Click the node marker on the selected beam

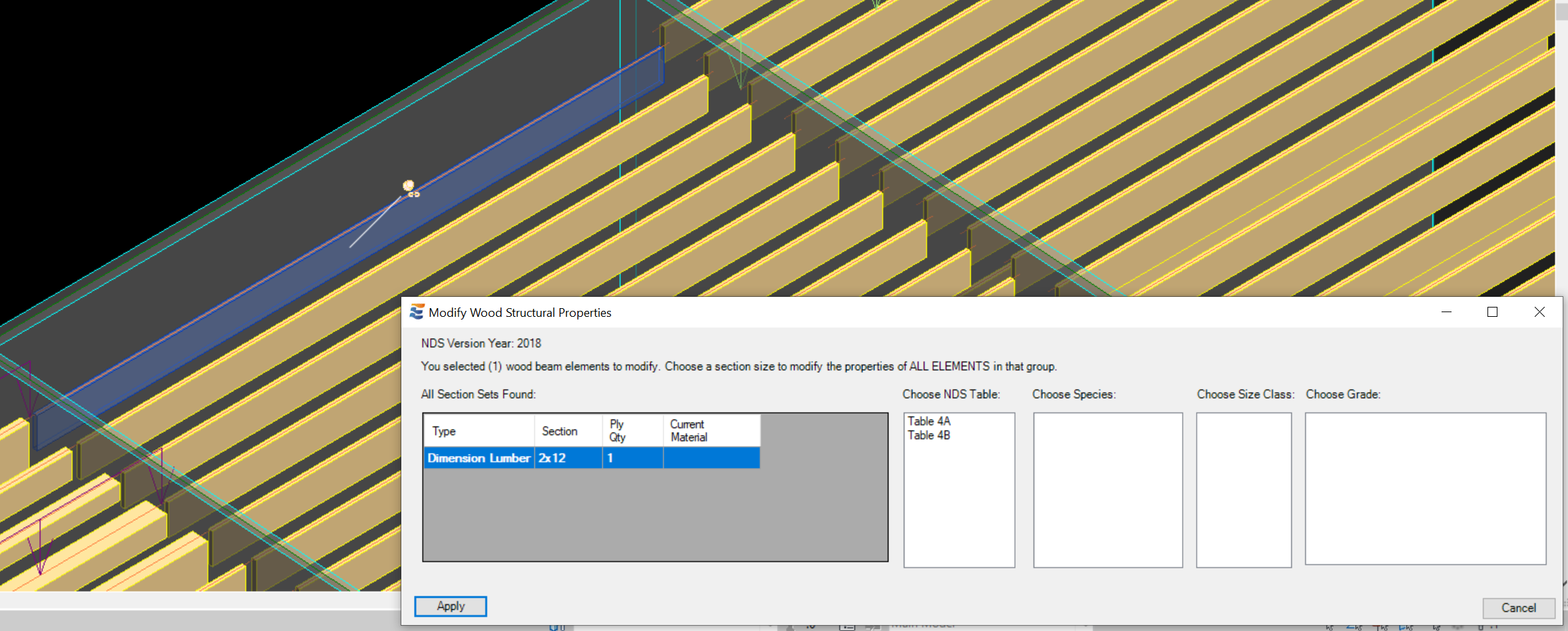409,186
